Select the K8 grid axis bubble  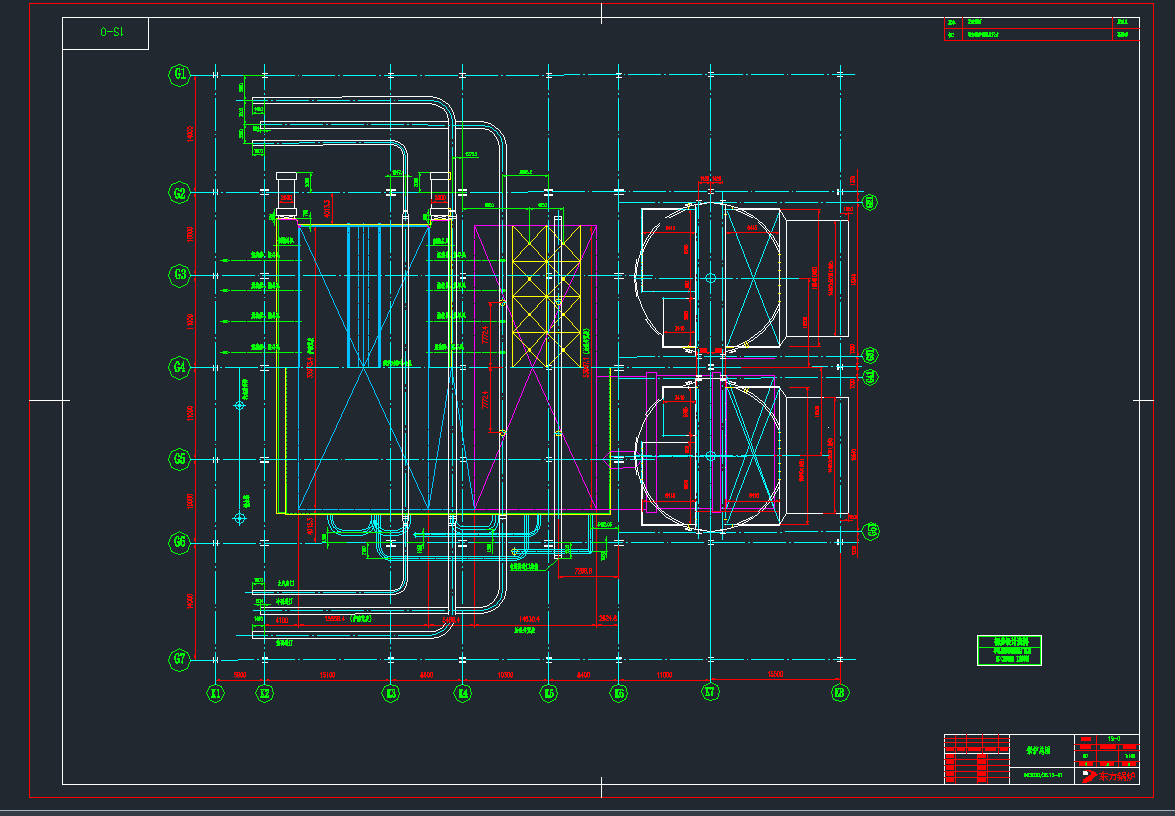[840, 694]
